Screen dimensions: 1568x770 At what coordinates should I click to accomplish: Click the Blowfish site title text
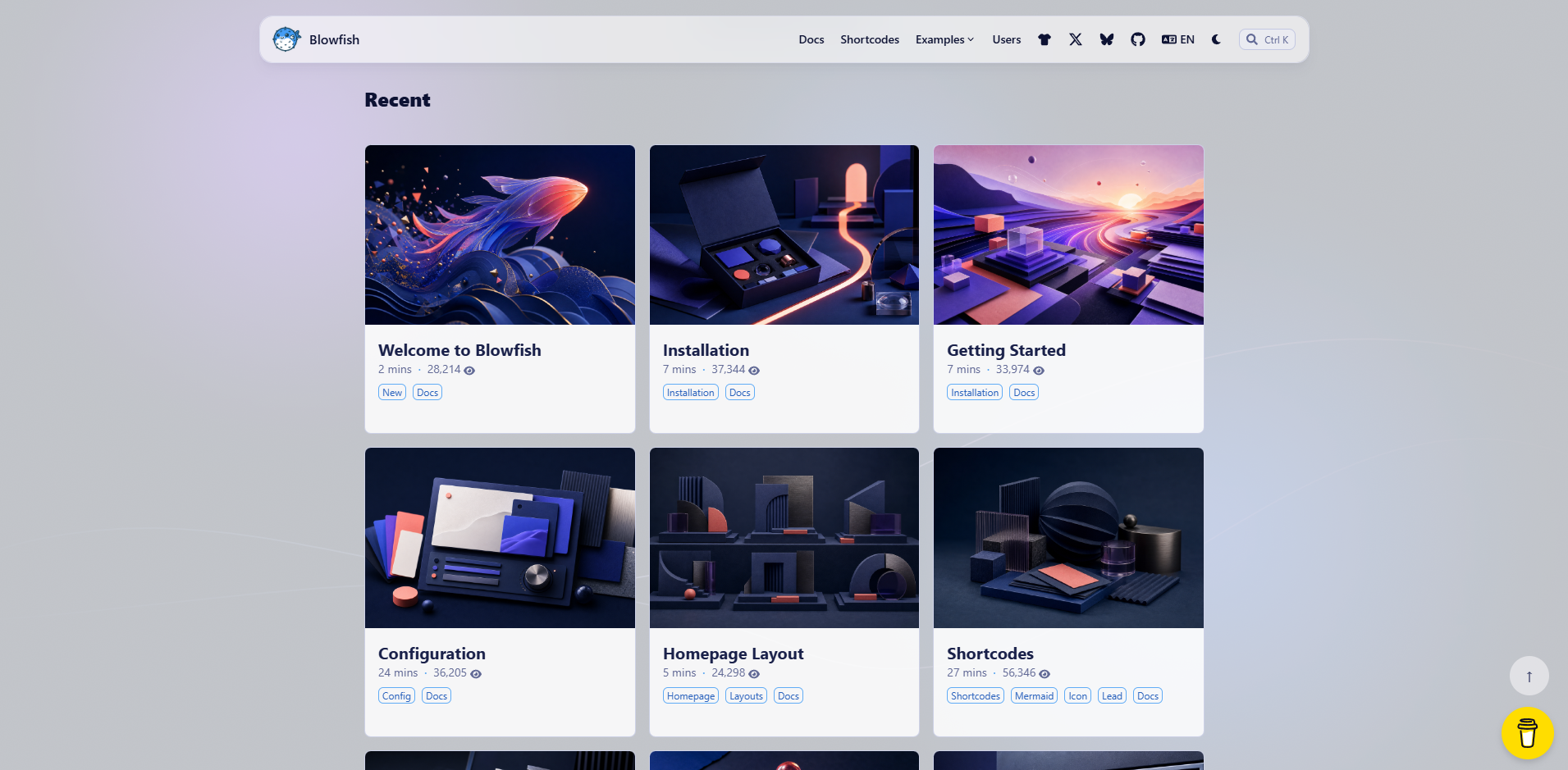[334, 39]
